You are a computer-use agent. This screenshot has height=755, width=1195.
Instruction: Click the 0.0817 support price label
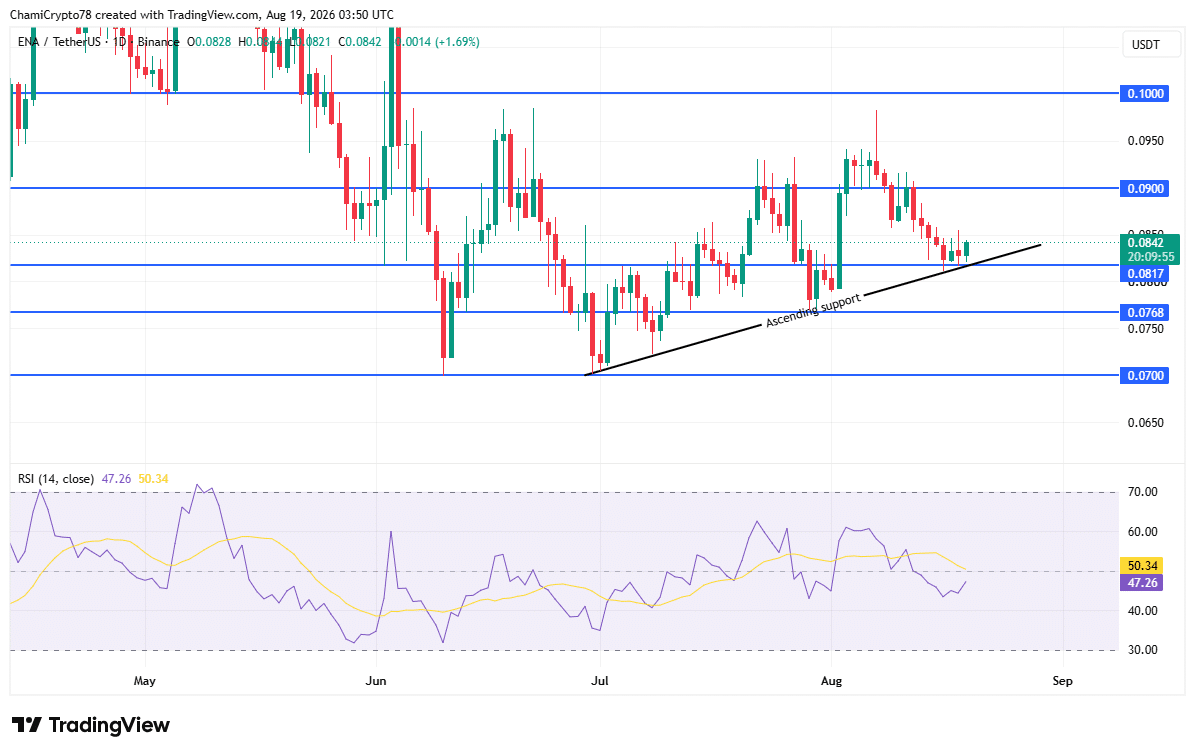tap(1144, 274)
